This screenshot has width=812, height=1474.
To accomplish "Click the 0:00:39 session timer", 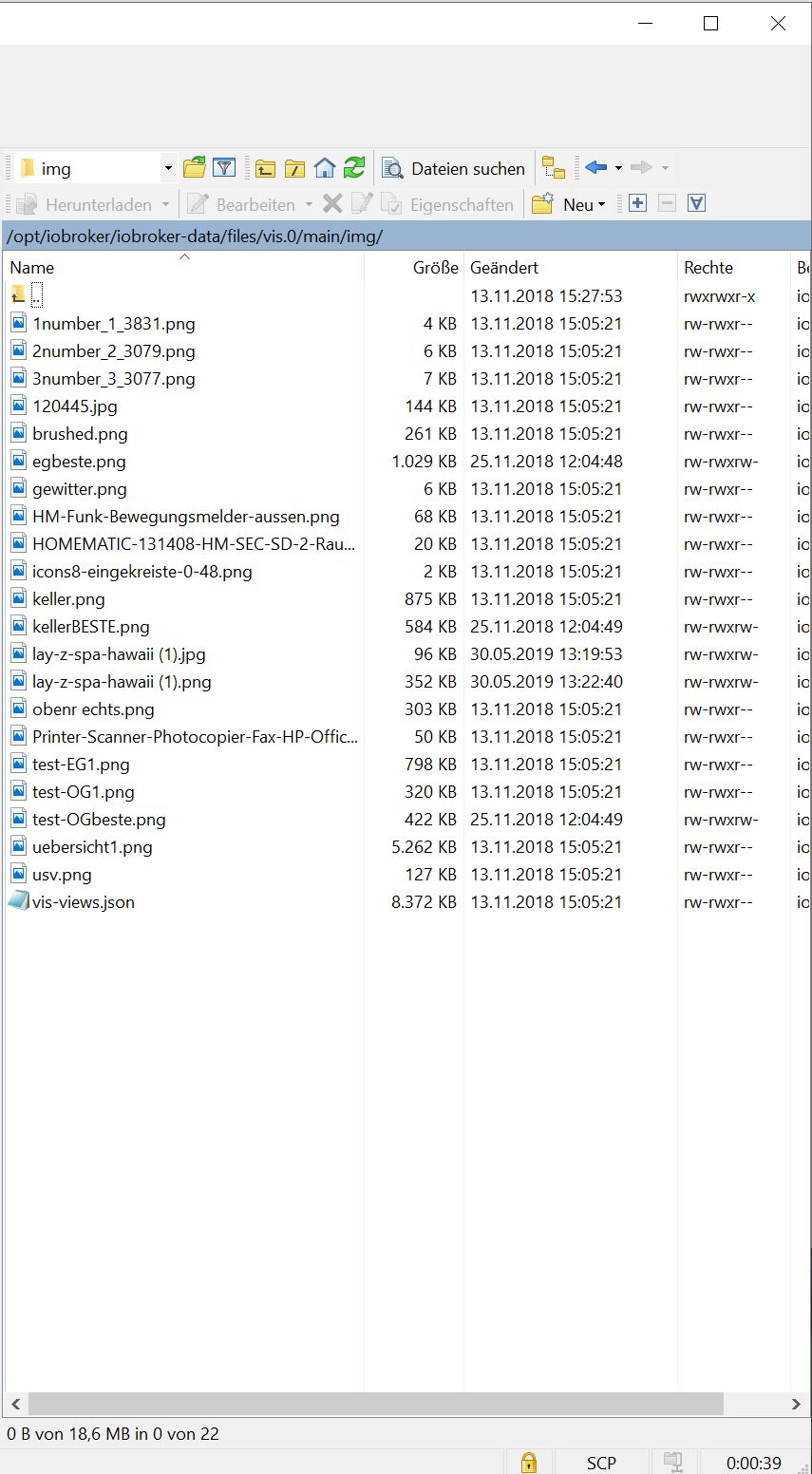I will pos(754,1463).
